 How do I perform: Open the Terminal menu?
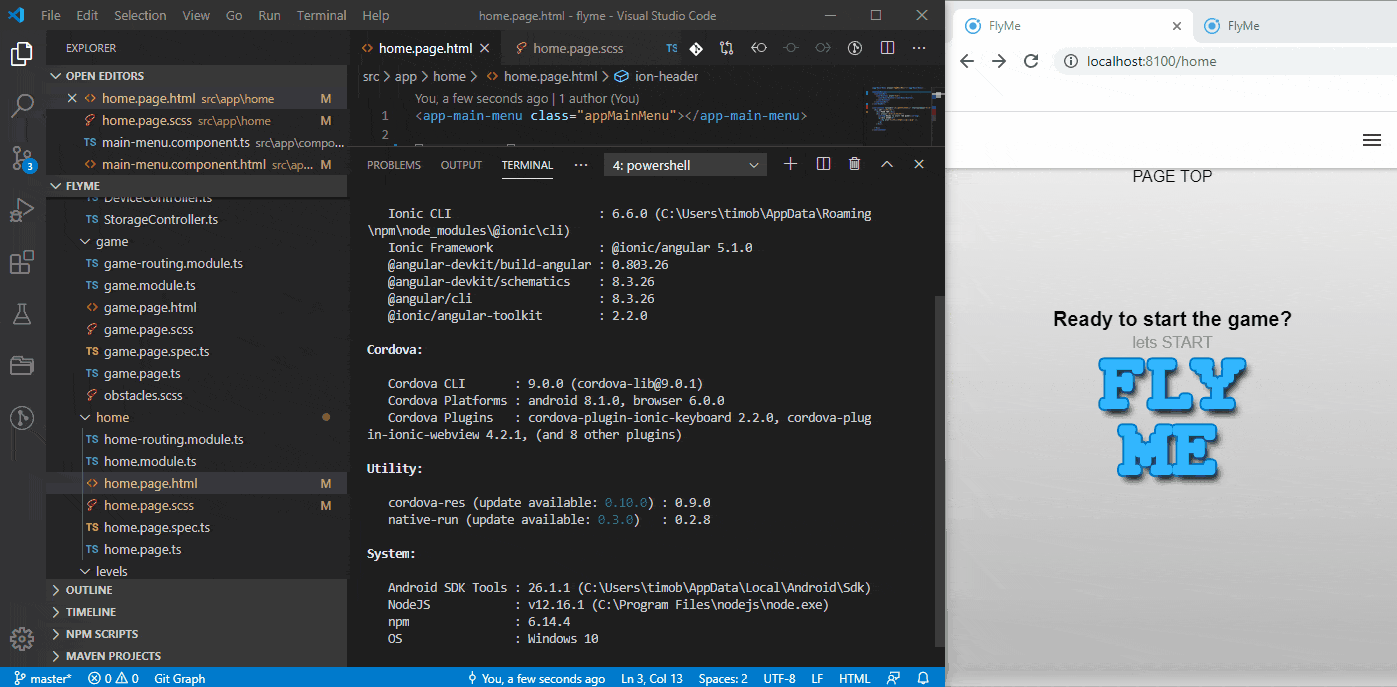click(x=322, y=16)
